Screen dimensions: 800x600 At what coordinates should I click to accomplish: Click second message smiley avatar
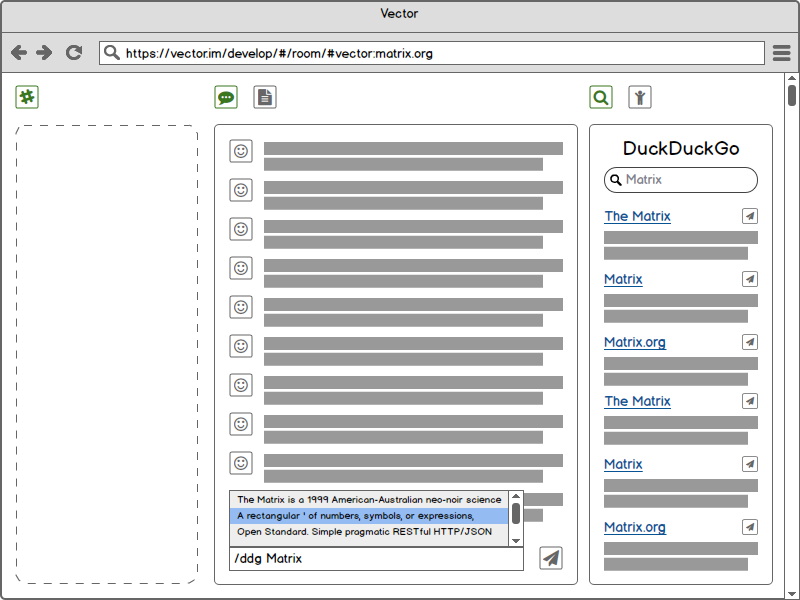pyautogui.click(x=241, y=190)
